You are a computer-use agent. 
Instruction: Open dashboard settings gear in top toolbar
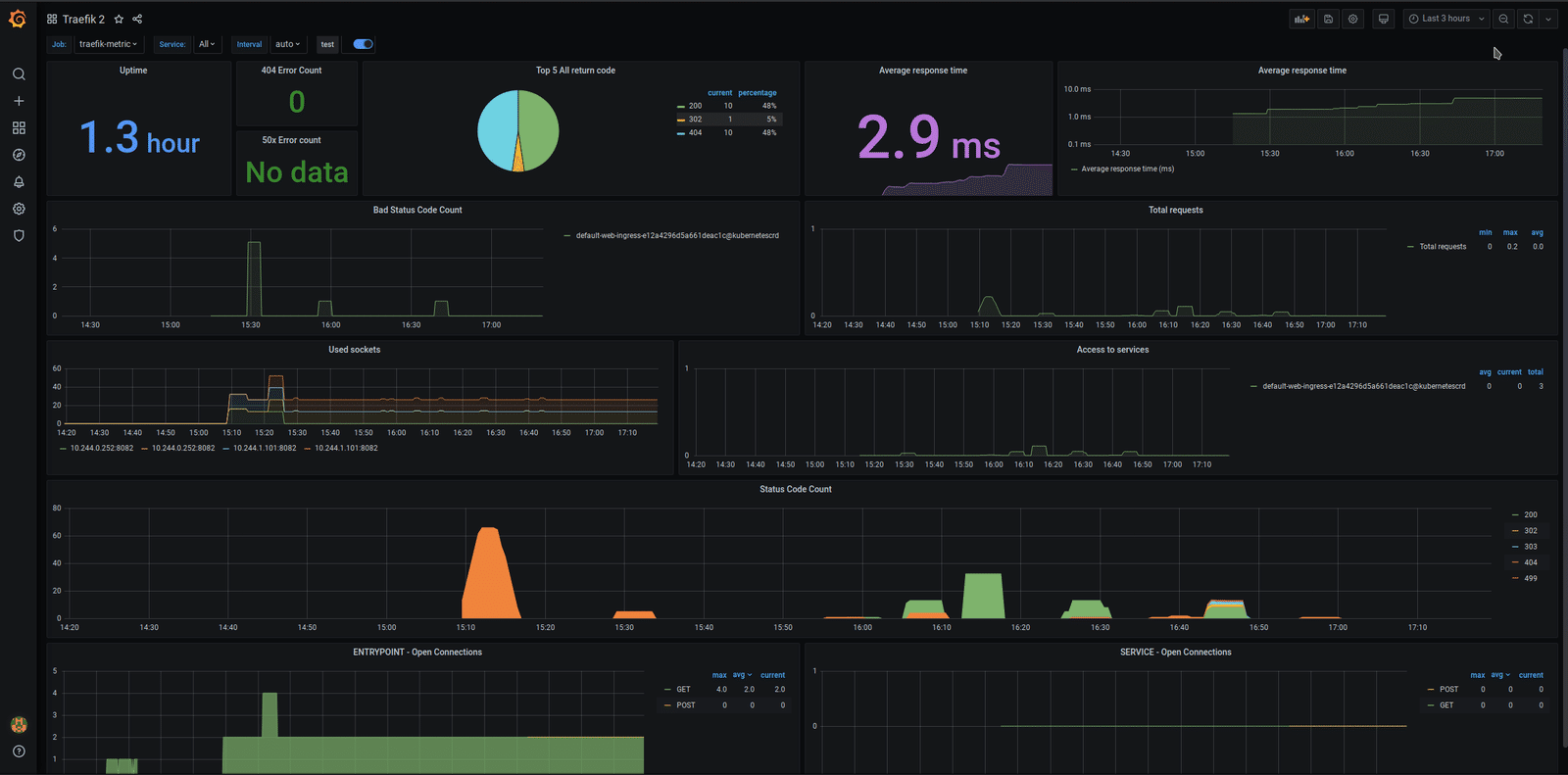pos(1353,19)
